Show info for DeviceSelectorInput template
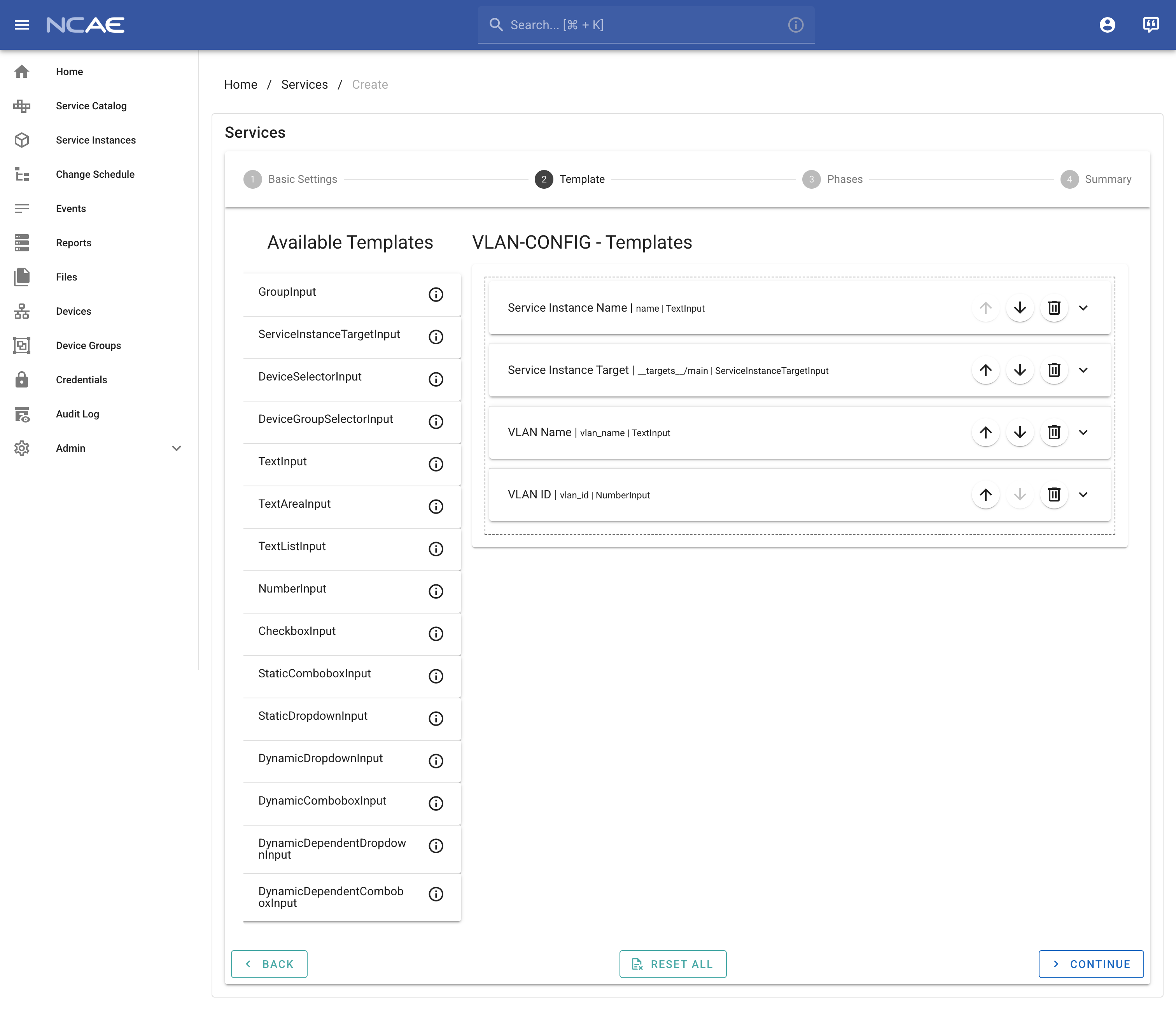 tap(436, 379)
